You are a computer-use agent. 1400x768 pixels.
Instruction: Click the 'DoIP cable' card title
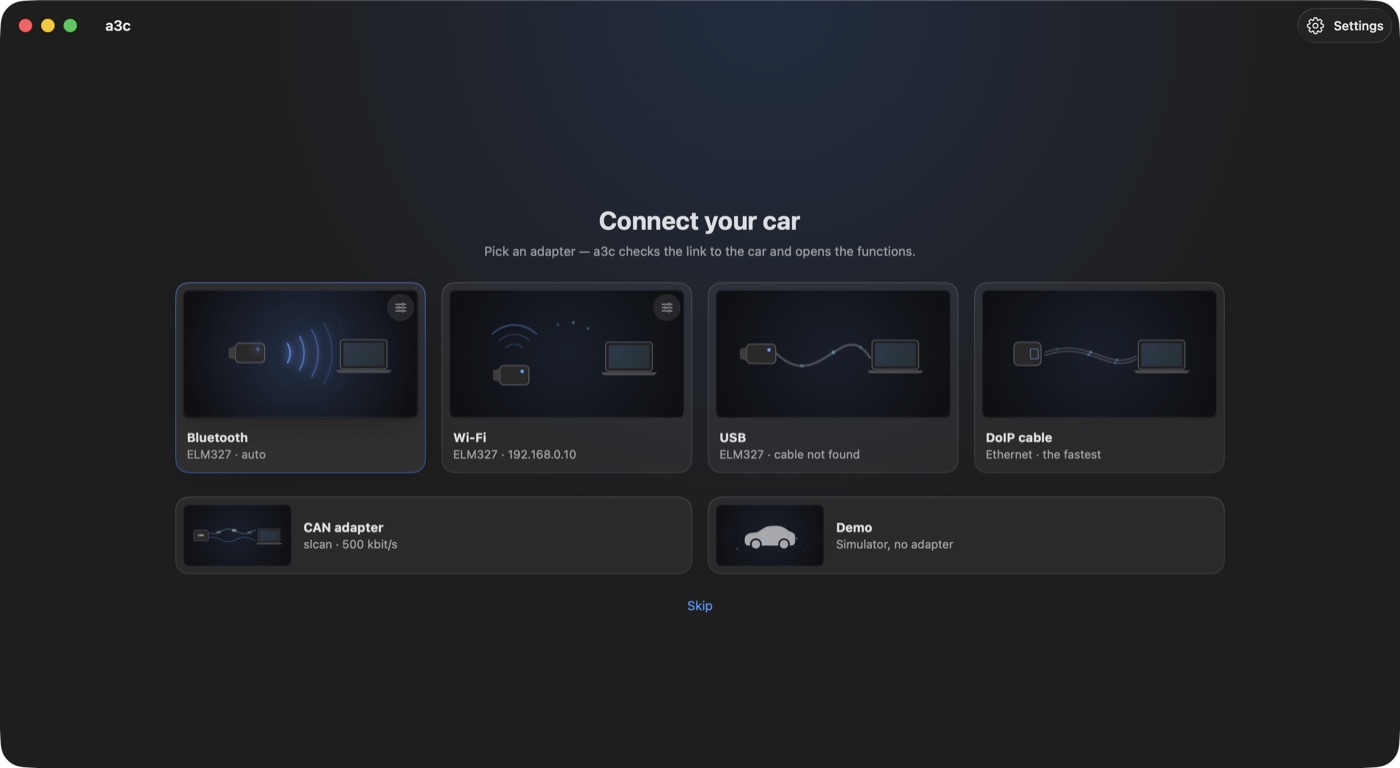coord(1019,438)
